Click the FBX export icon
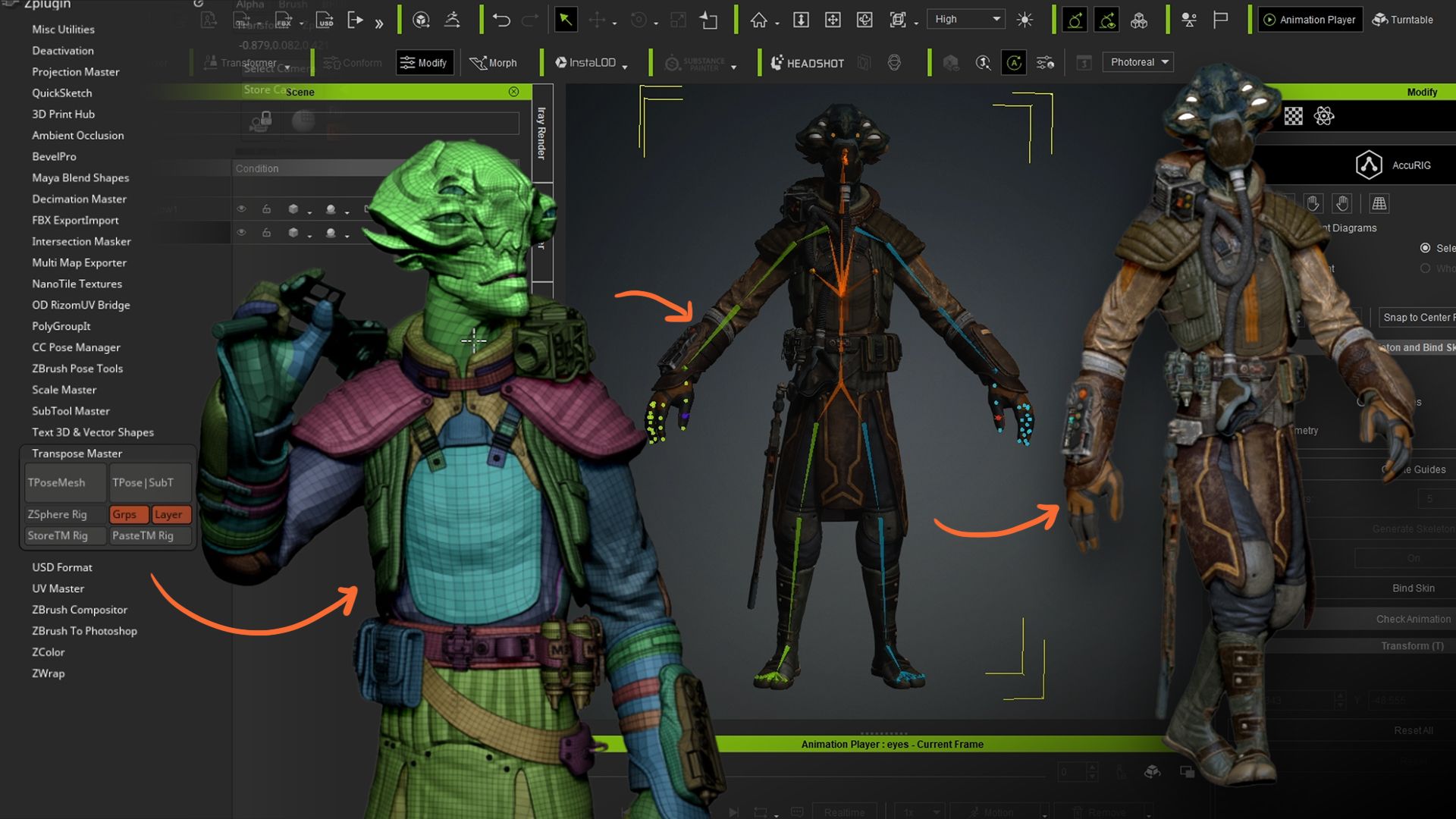 point(284,20)
